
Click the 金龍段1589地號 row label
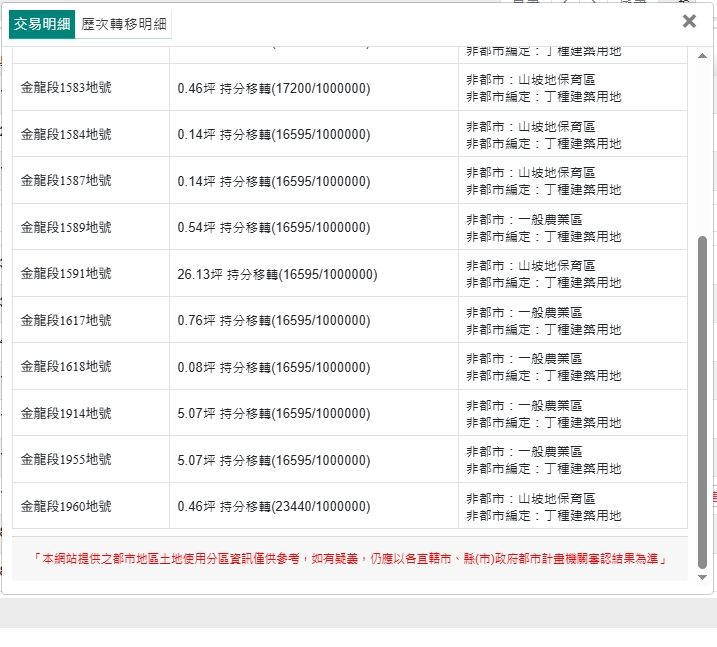(66, 227)
